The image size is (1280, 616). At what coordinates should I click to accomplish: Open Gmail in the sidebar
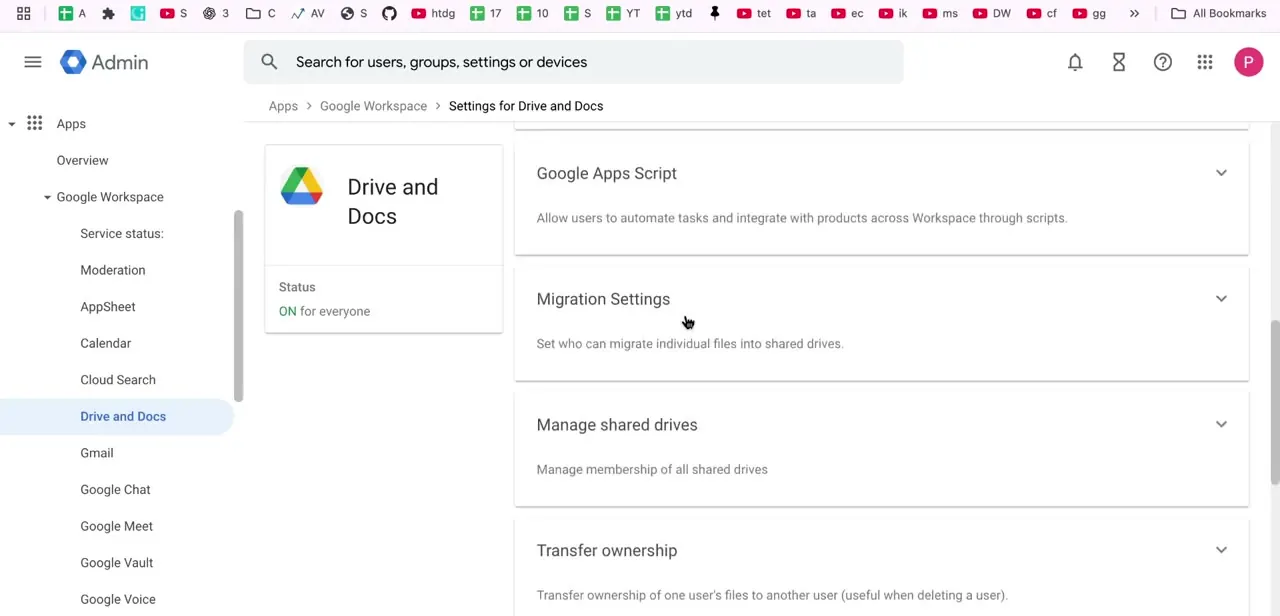pyautogui.click(x=97, y=453)
